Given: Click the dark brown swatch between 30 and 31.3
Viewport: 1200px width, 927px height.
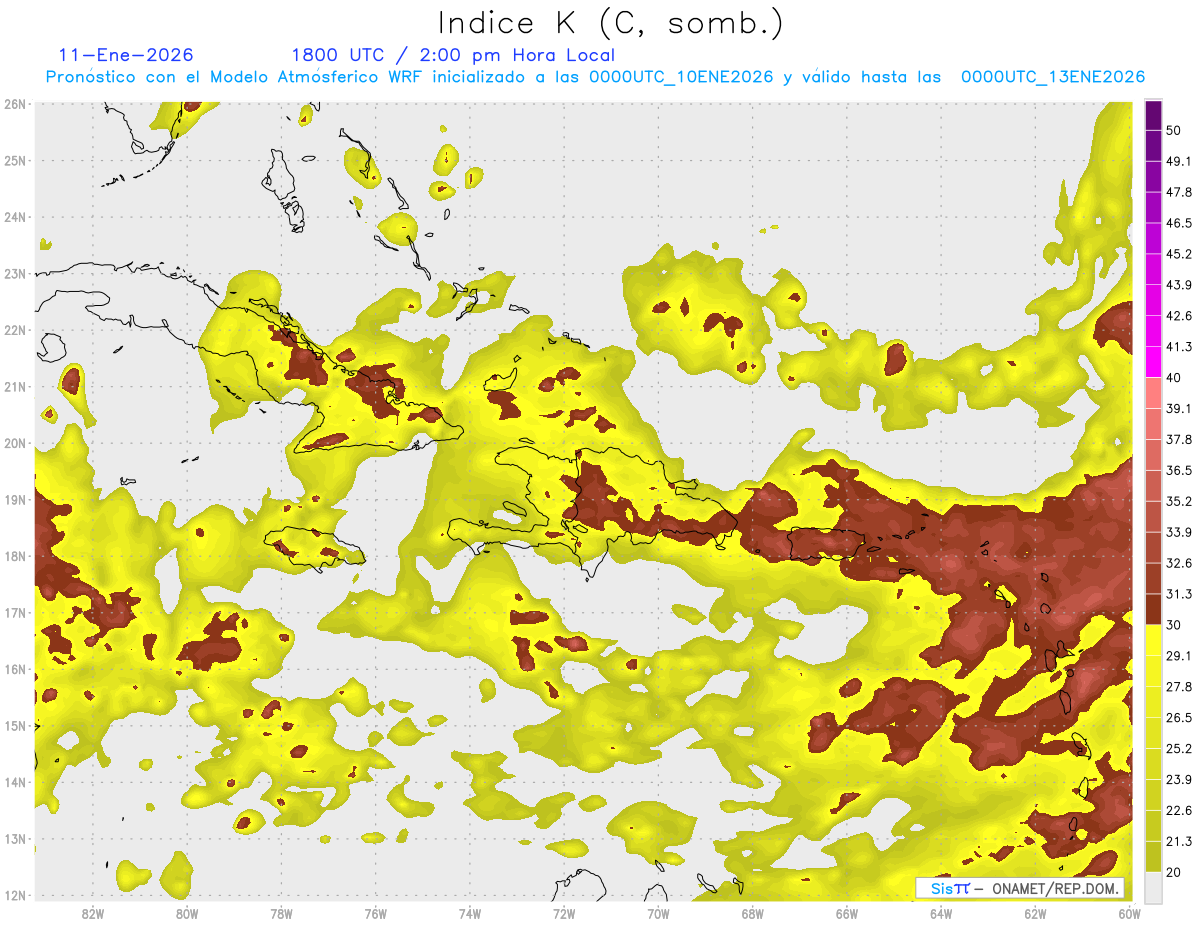Looking at the screenshot, I should 1153,609.
